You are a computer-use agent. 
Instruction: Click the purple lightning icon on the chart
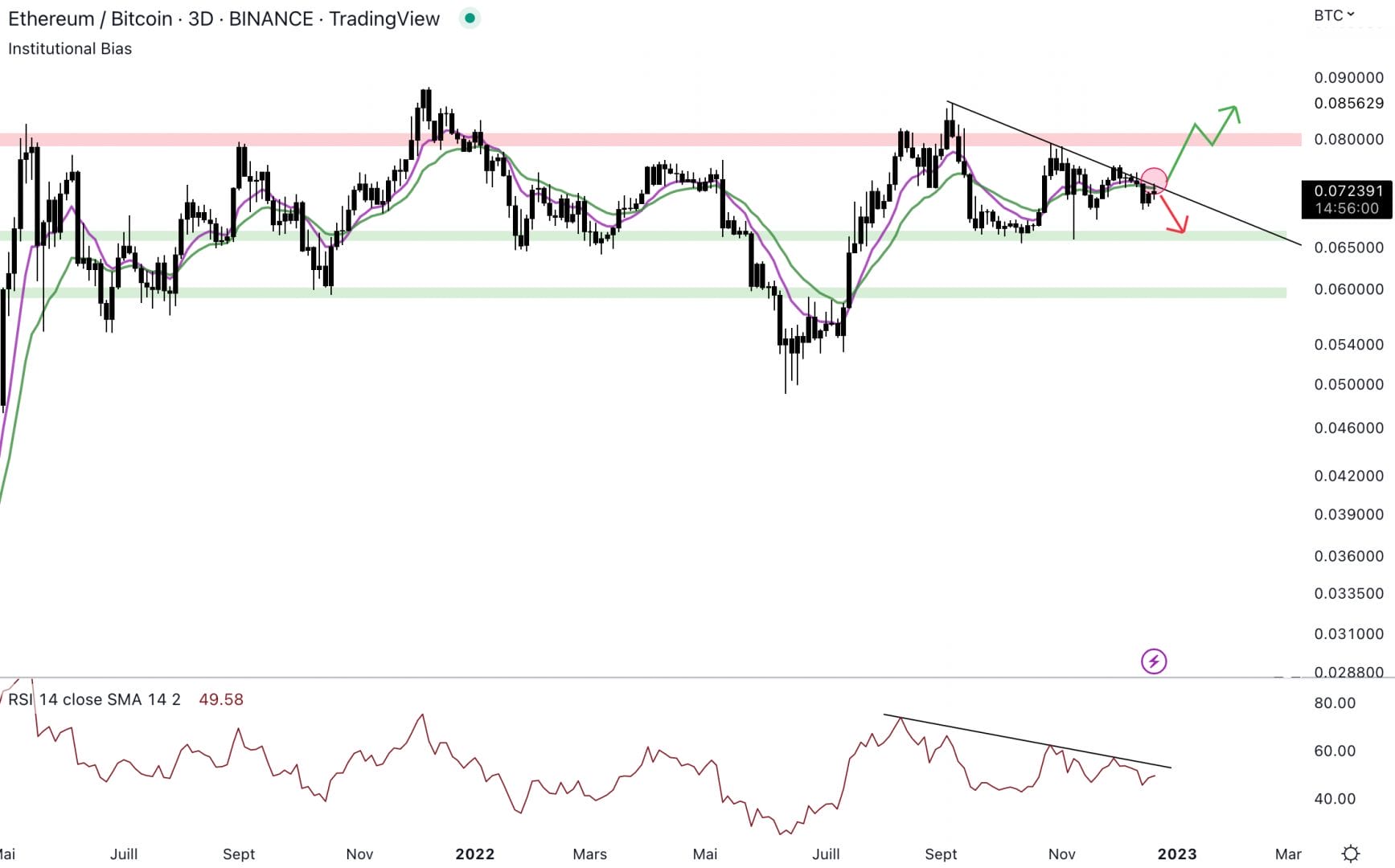pyautogui.click(x=1153, y=661)
